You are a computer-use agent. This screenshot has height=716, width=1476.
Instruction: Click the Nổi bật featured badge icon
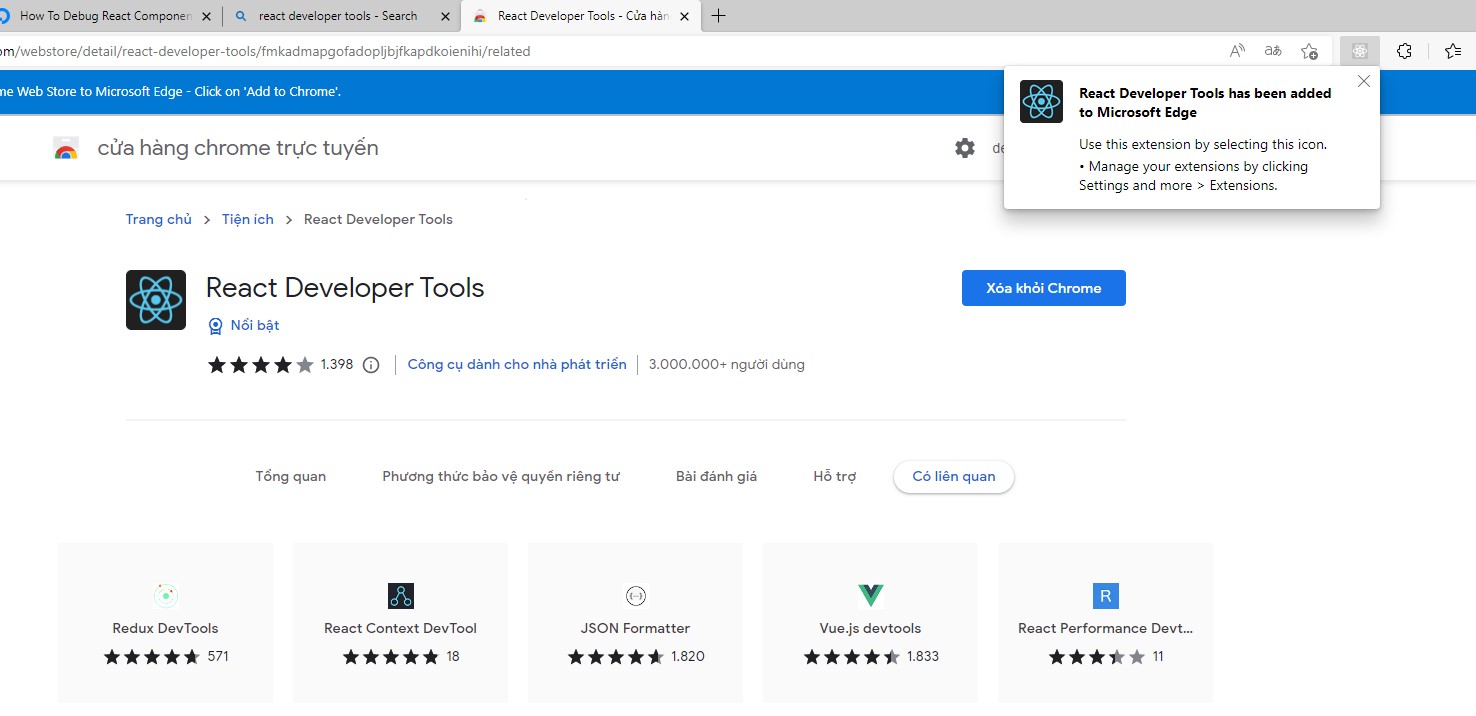(215, 326)
